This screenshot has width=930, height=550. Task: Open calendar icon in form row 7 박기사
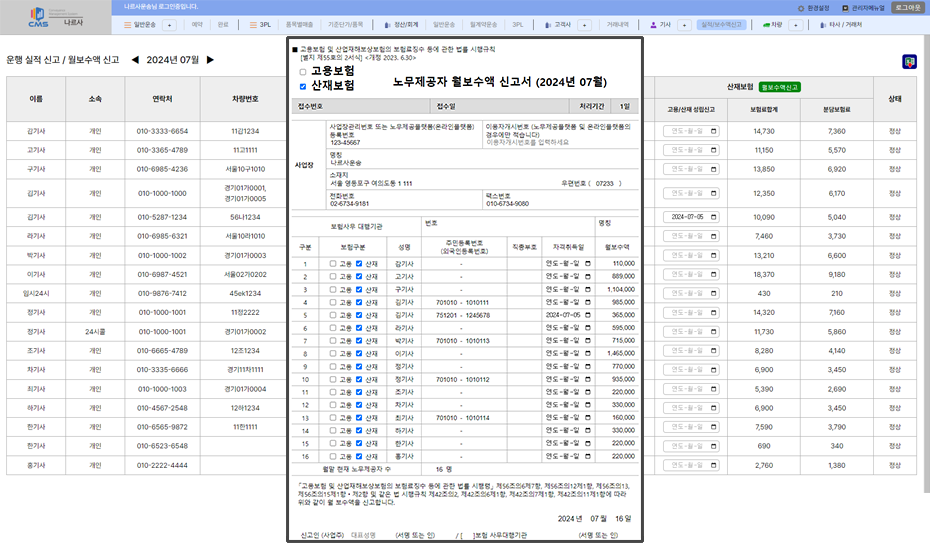(x=588, y=341)
